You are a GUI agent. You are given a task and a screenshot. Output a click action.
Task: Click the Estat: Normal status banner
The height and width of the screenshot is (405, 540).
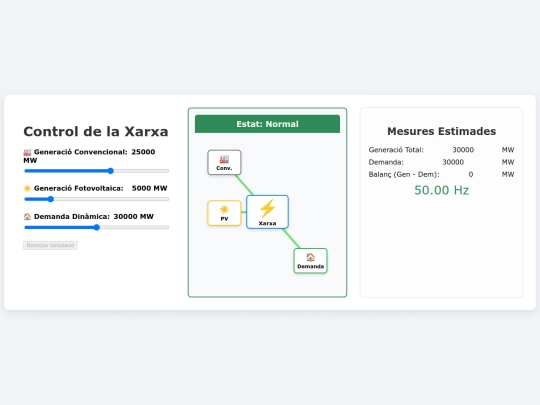pos(267,124)
